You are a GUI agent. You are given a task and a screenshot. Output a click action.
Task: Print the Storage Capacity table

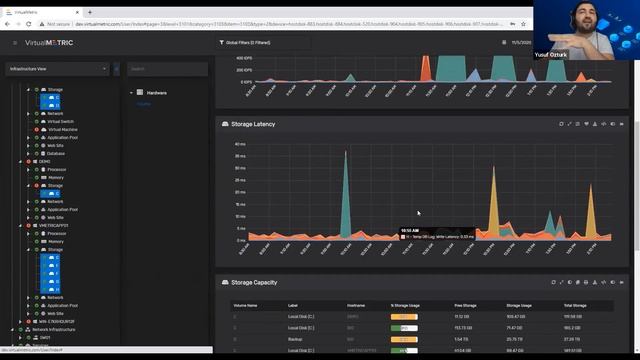coord(586,282)
